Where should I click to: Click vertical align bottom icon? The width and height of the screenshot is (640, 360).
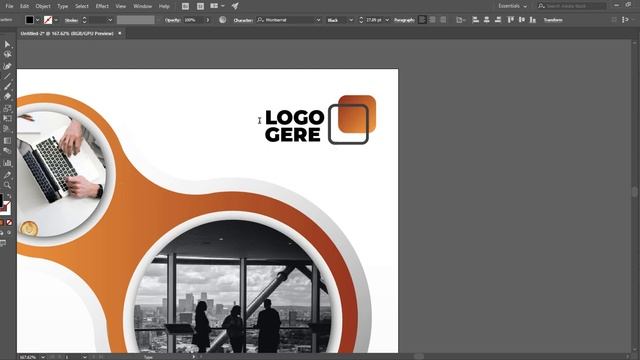[x=533, y=20]
